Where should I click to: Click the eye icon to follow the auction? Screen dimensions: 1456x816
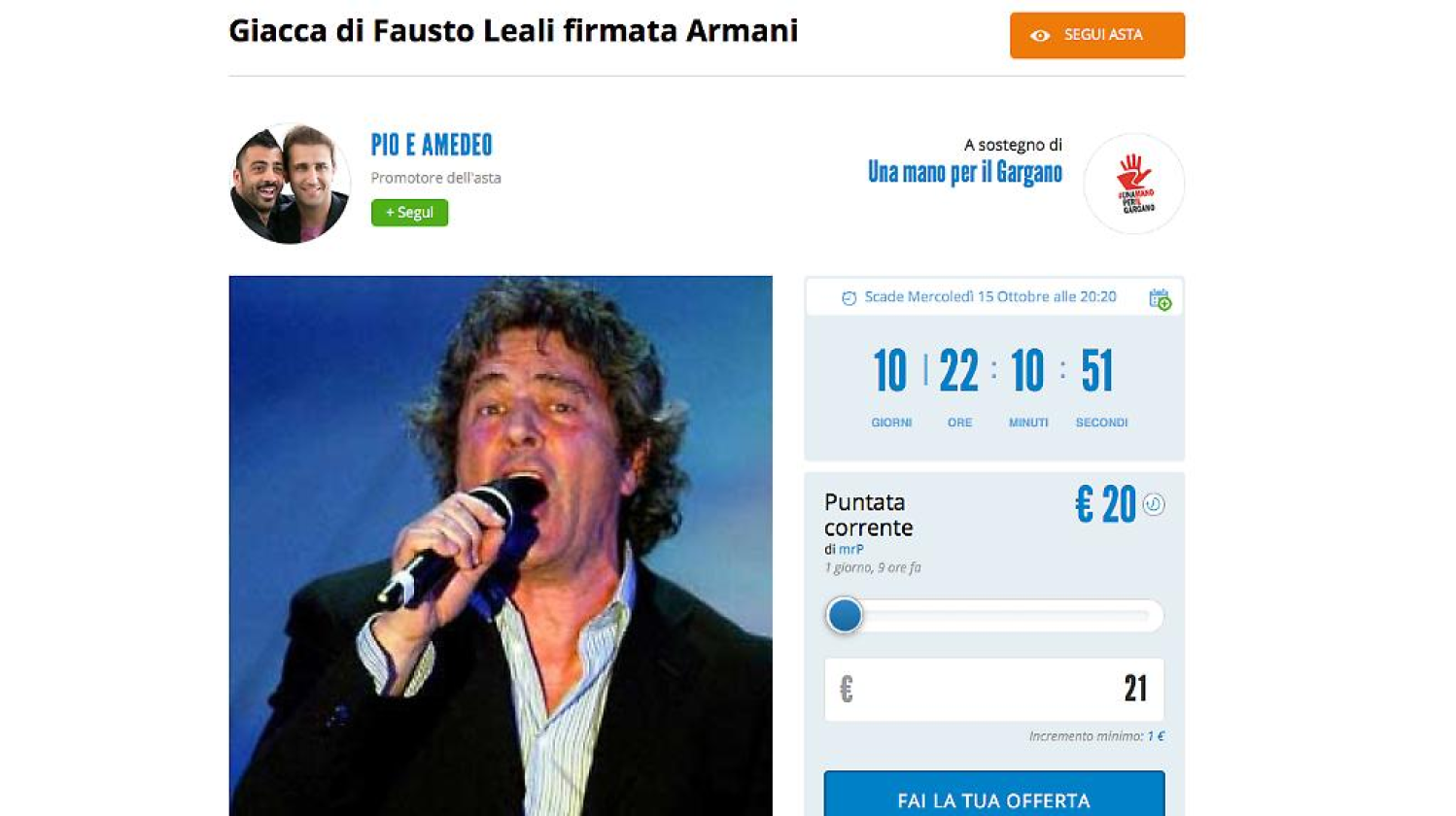pyautogui.click(x=1040, y=36)
